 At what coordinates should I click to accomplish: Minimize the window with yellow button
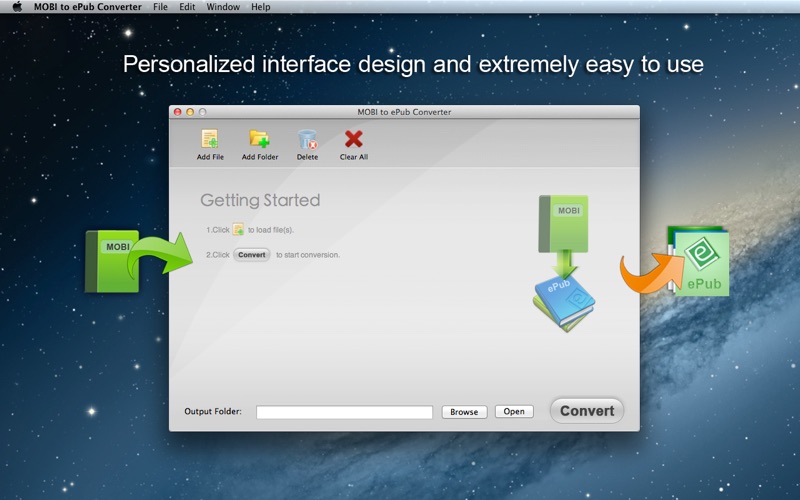(190, 112)
